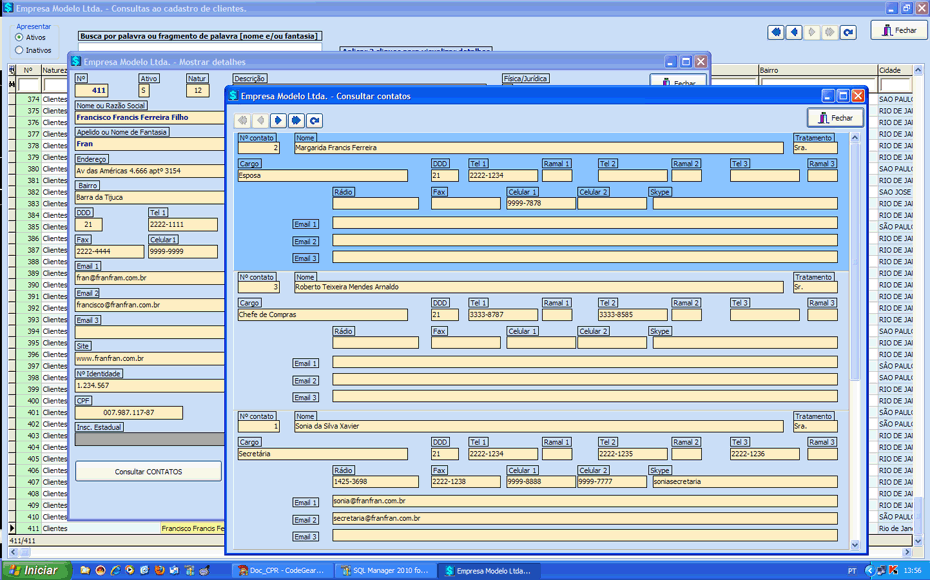Screen dimensions: 930x580
Task: Click the Nome field showing Roberto Teixeira Mendes Arnaldo
Action: (539, 287)
